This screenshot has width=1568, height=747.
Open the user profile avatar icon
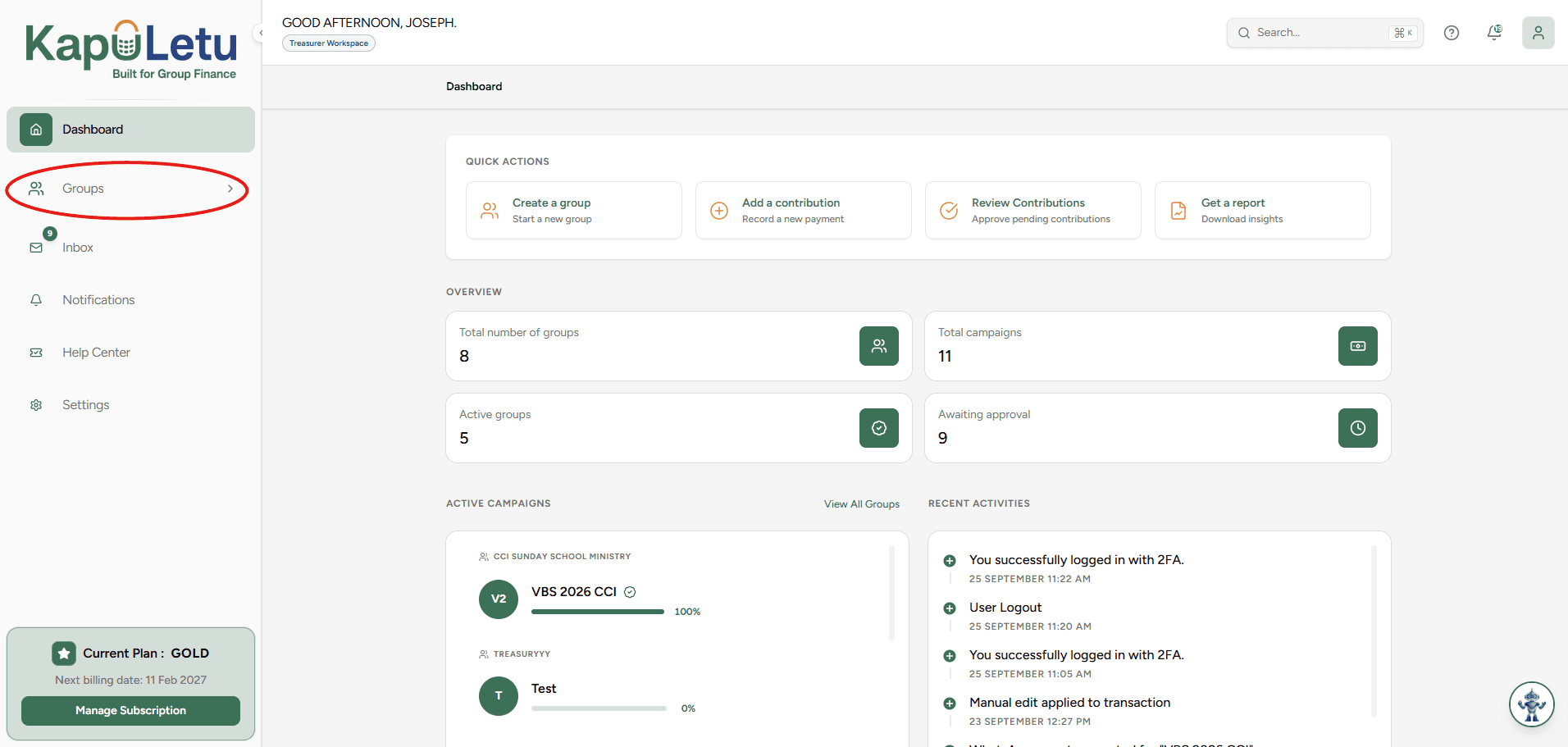(1538, 33)
